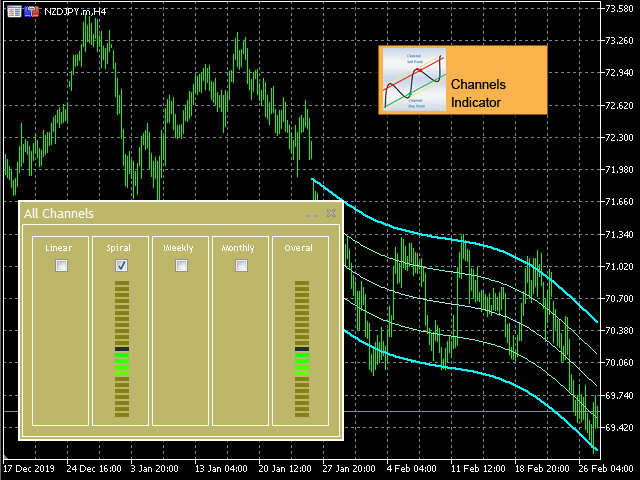
Task: Click the 11 Feb 12:00 date label
Action: [478, 468]
